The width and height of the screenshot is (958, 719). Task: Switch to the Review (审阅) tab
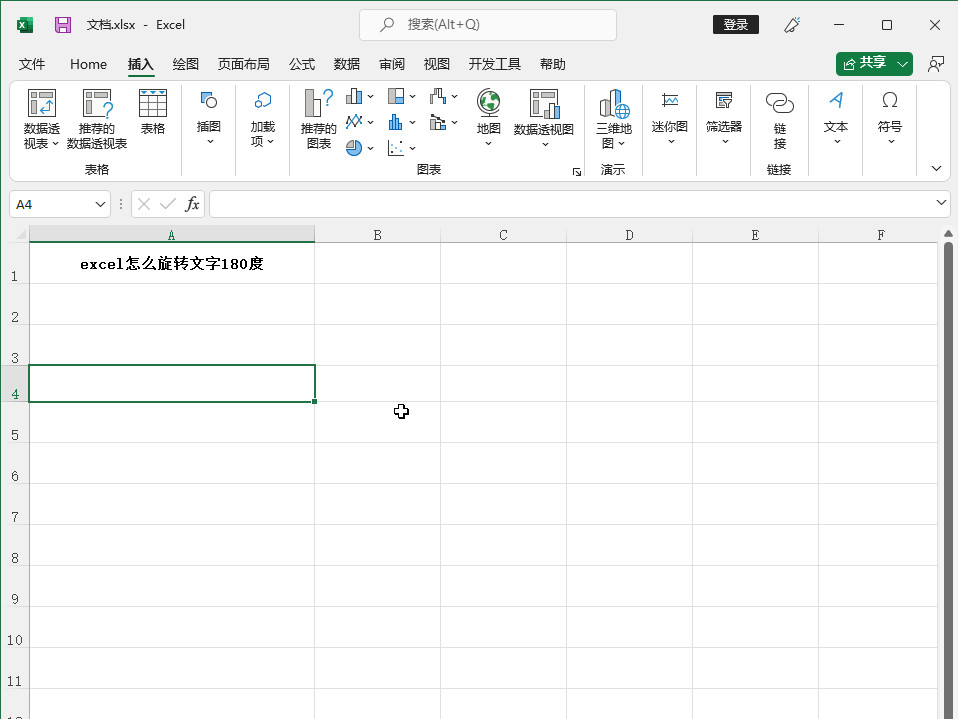click(392, 64)
